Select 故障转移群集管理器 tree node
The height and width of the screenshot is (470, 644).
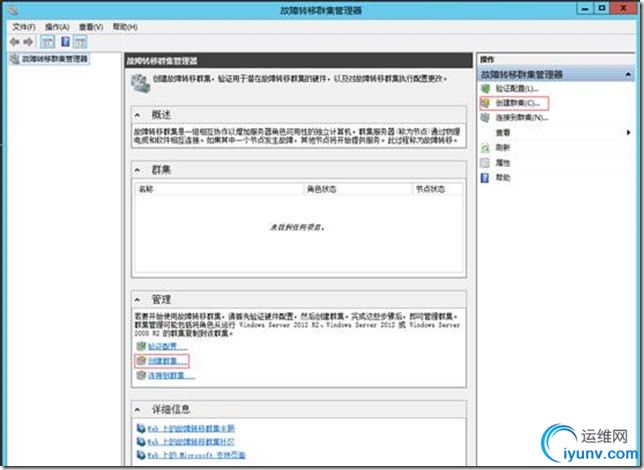pyautogui.click(x=55, y=59)
